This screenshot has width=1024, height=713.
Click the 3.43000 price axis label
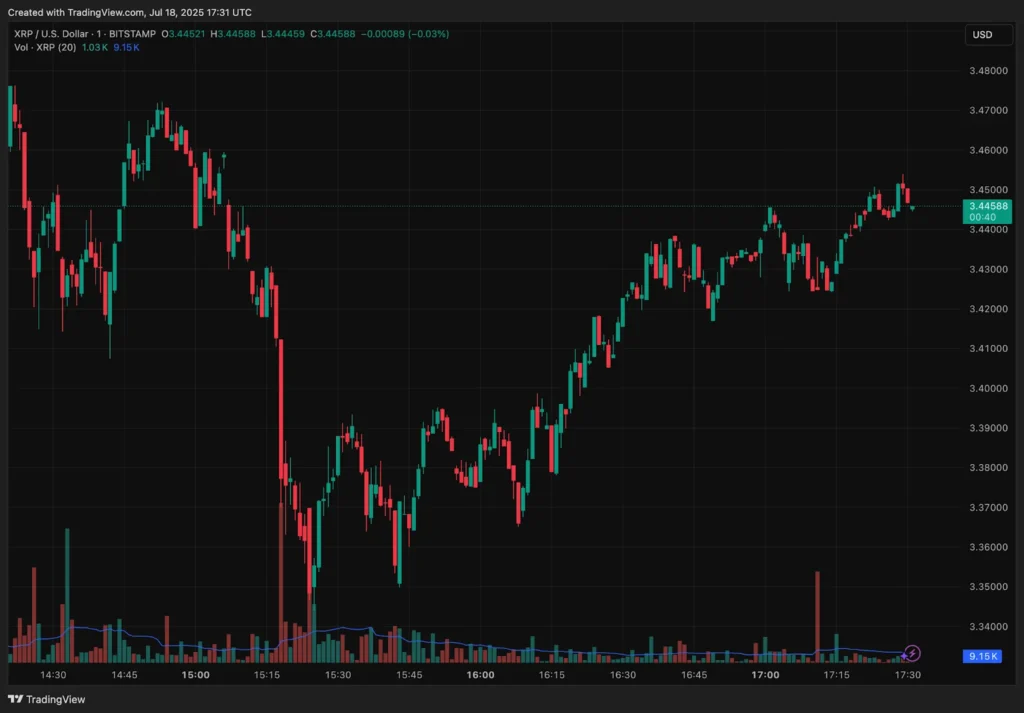988,269
